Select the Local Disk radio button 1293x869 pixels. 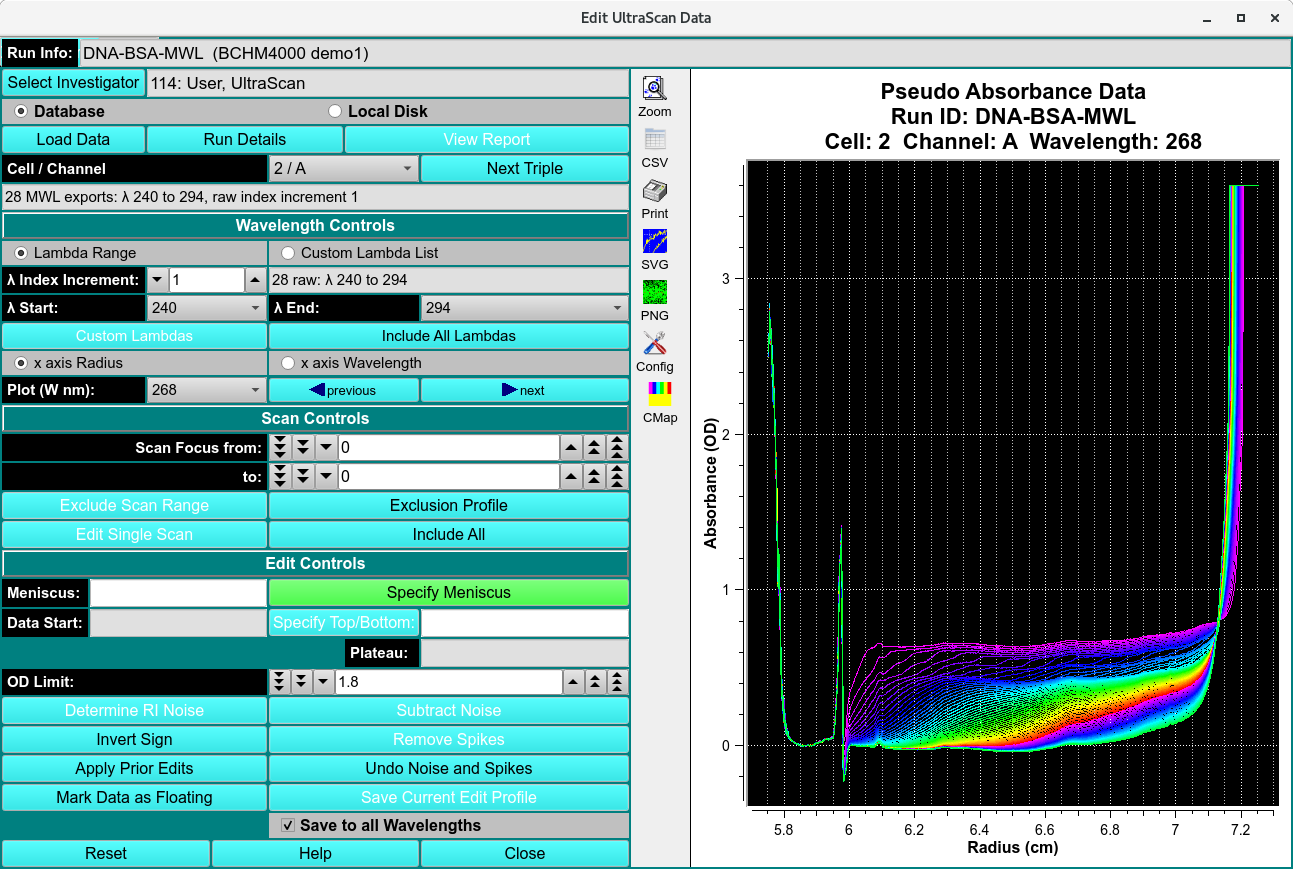point(335,112)
